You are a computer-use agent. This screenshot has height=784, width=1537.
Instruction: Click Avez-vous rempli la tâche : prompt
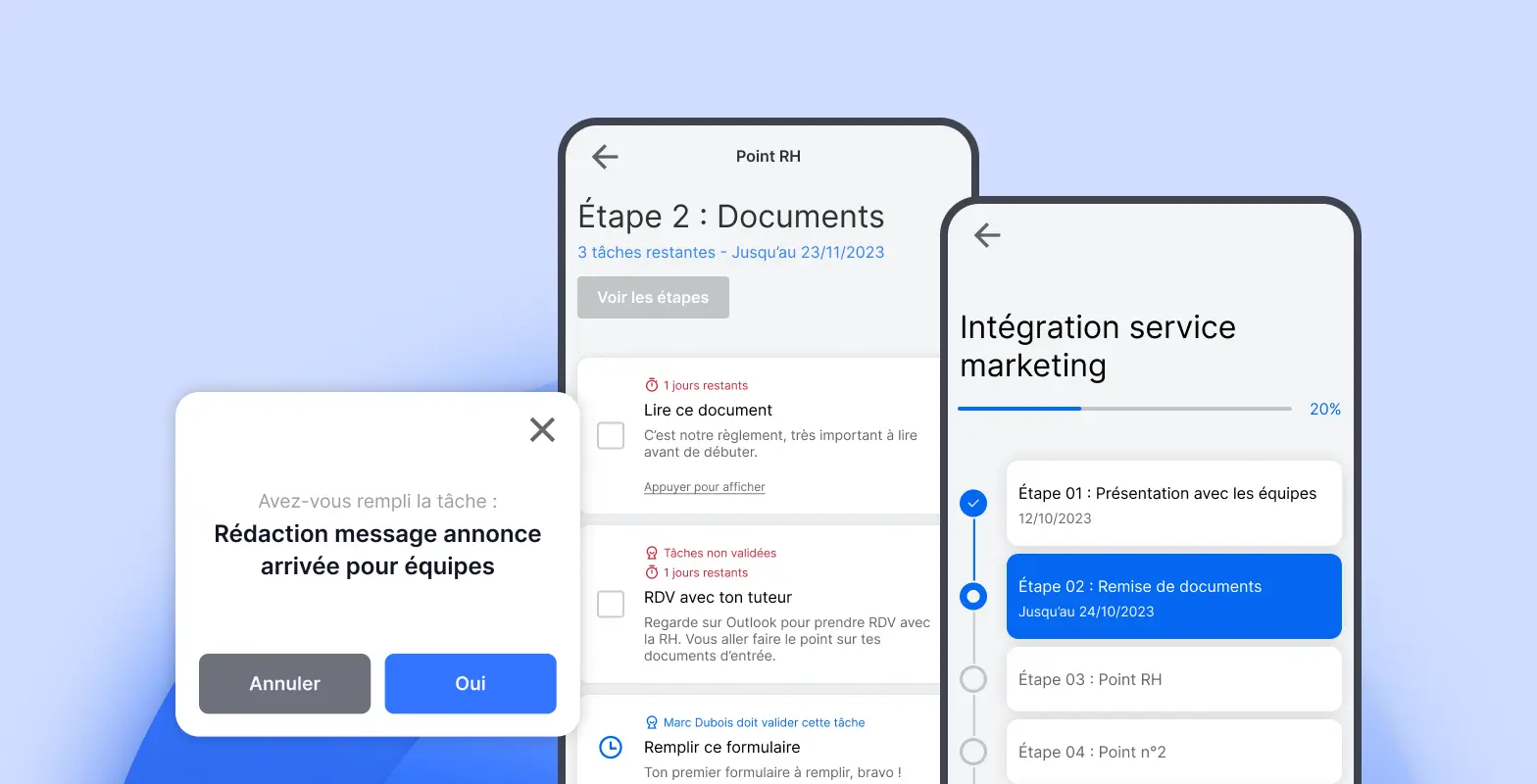(377, 502)
